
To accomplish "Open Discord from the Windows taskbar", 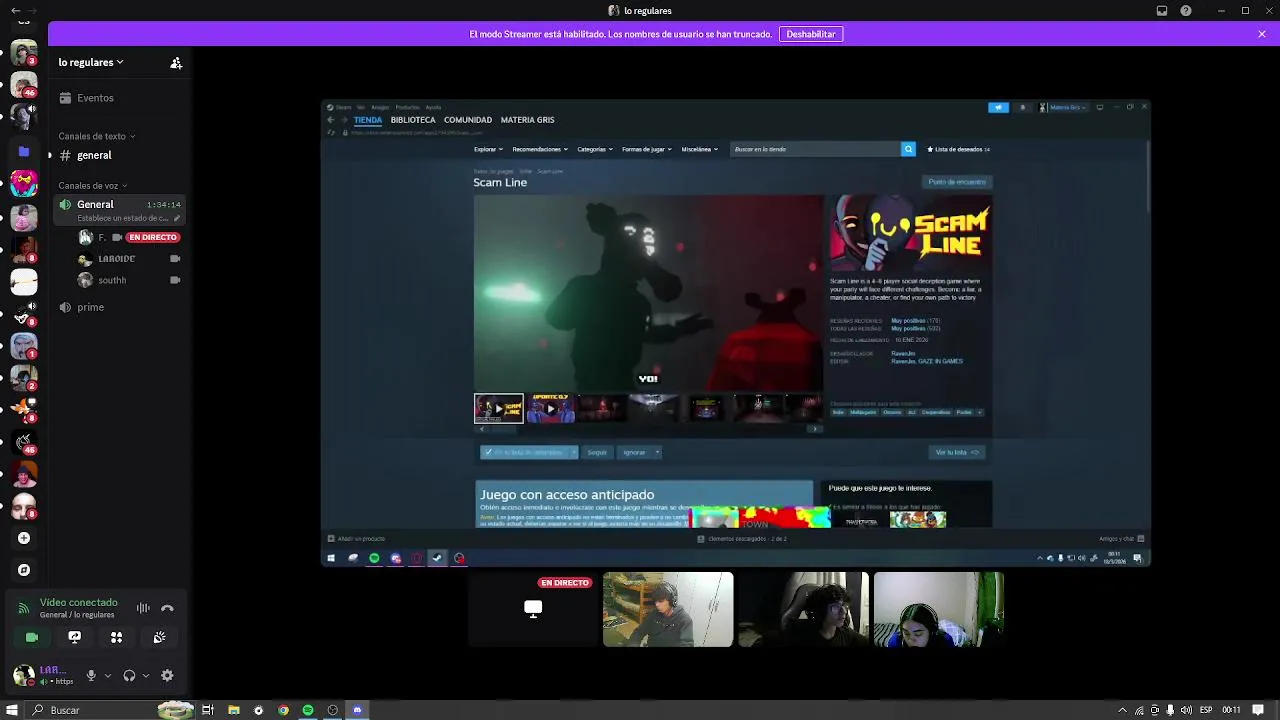I will (357, 710).
